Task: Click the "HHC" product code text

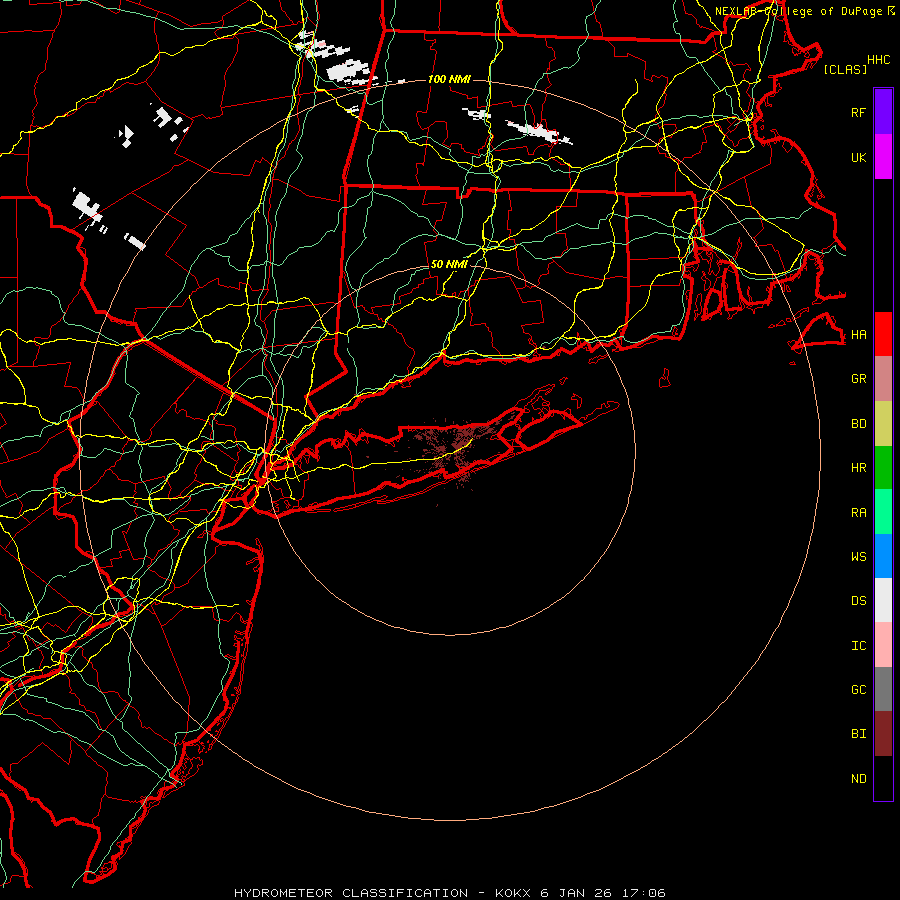Action: pyautogui.click(x=879, y=60)
